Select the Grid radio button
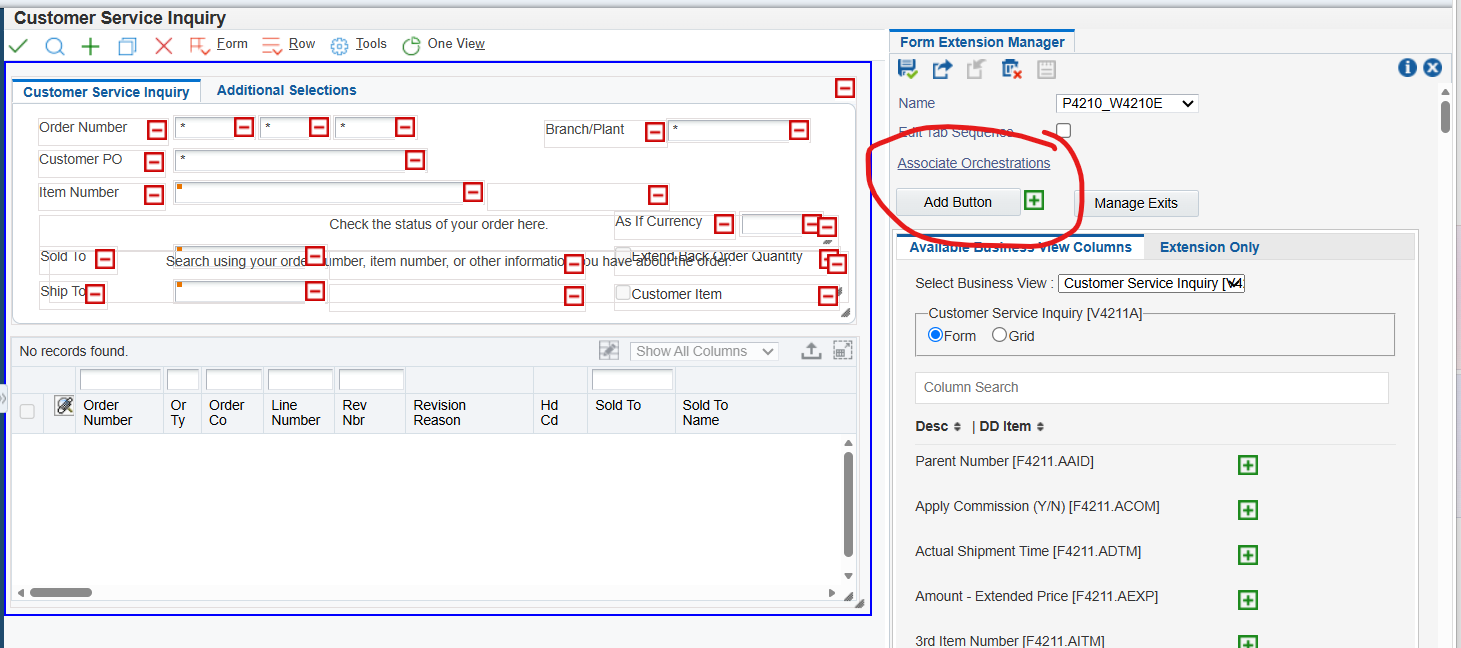This screenshot has height=648, width=1461. coord(999,335)
